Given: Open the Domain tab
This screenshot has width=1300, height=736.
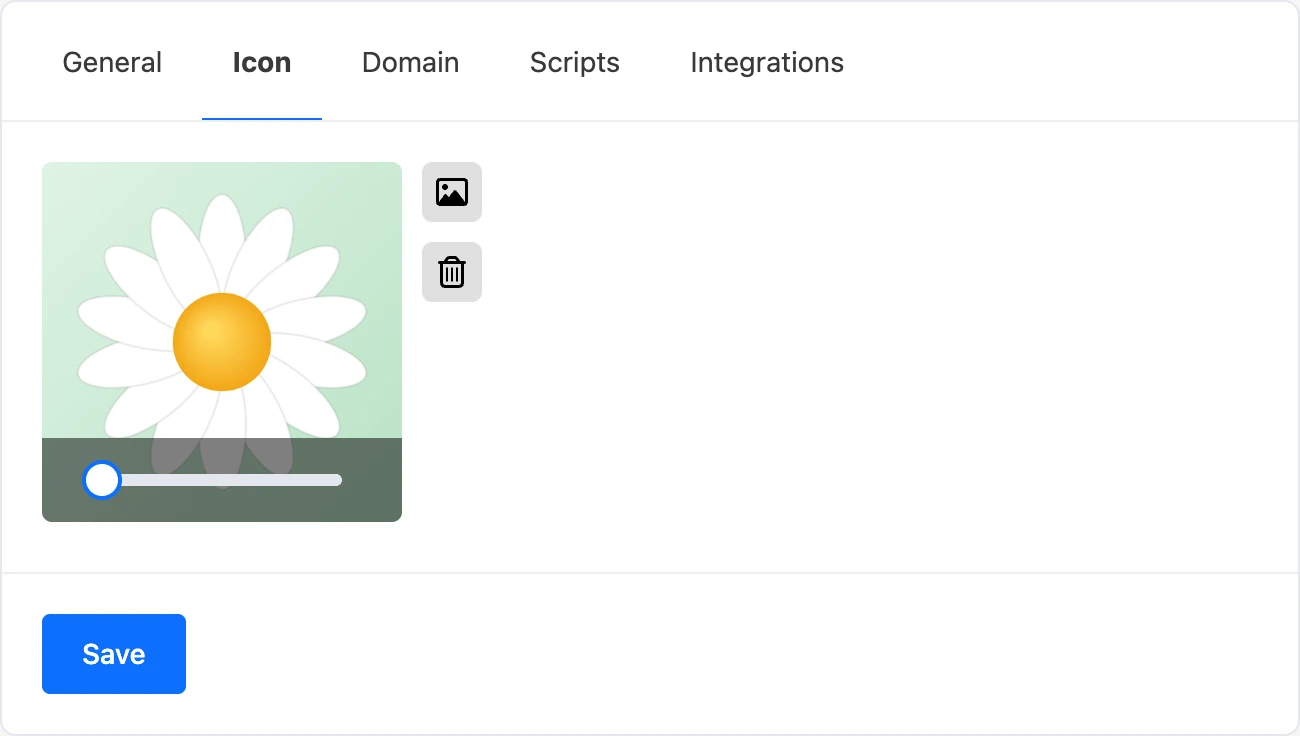Looking at the screenshot, I should [x=411, y=62].
